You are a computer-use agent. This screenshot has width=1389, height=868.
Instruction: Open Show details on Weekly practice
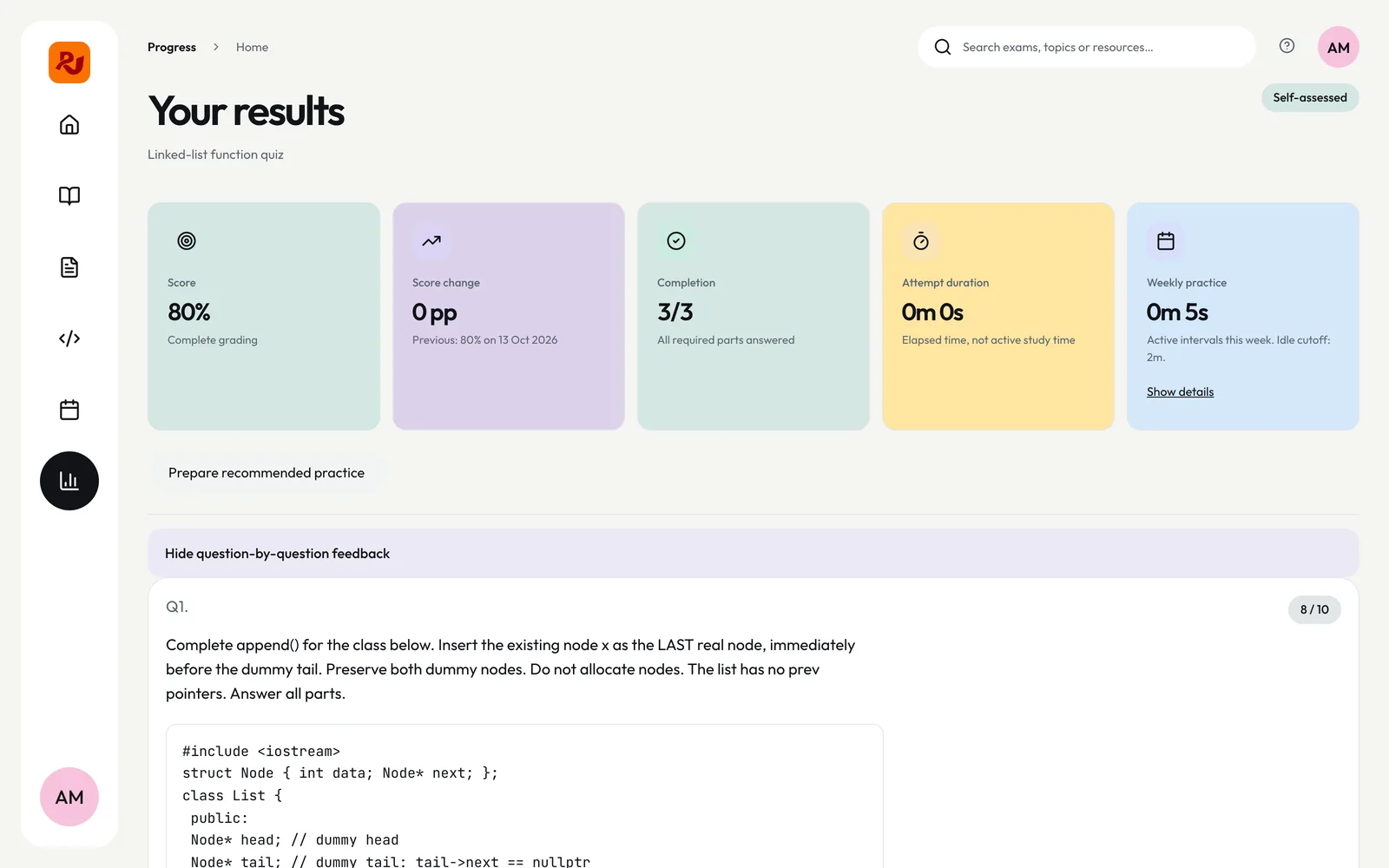[x=1180, y=392]
